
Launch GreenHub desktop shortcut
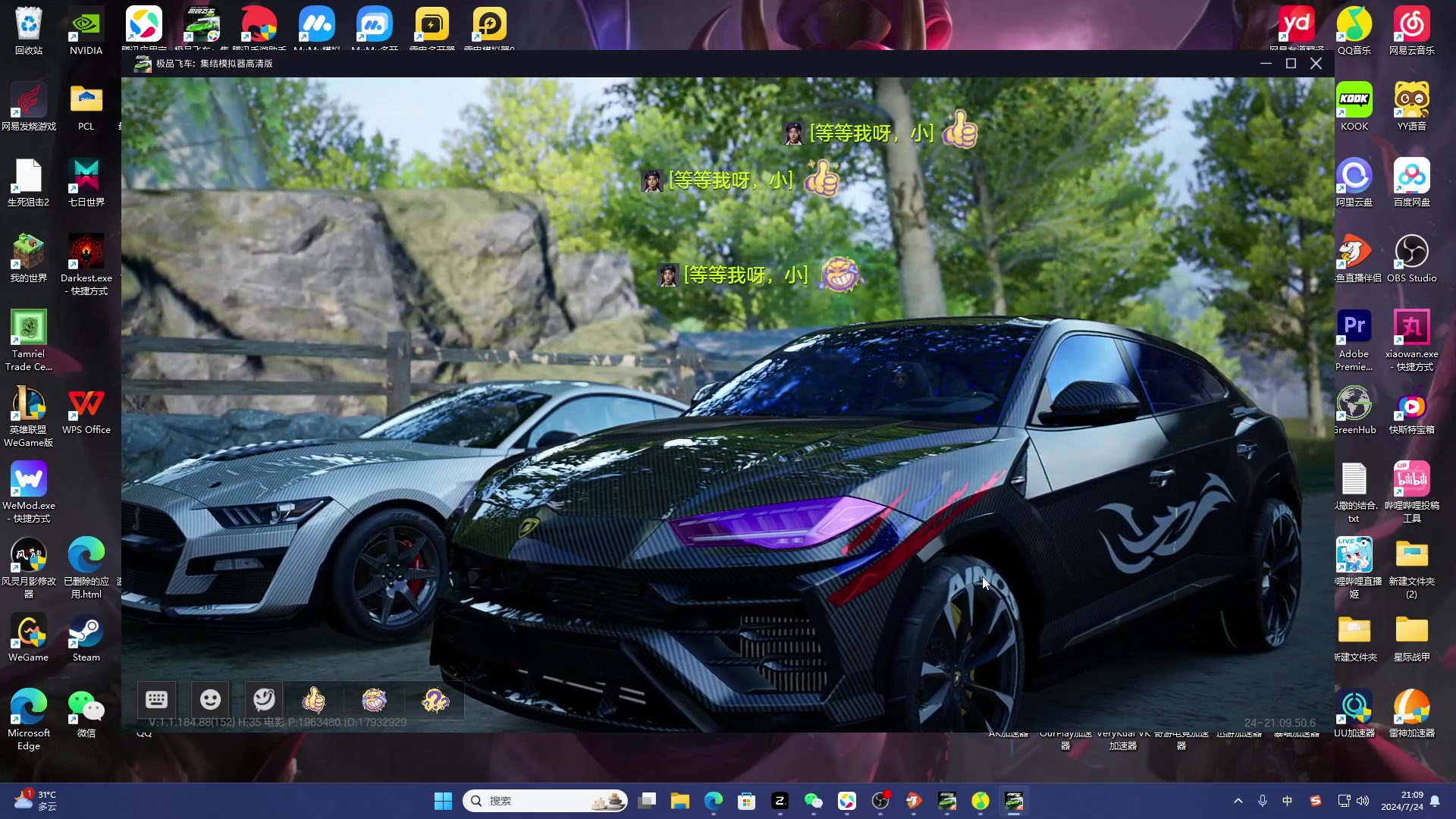1354,410
